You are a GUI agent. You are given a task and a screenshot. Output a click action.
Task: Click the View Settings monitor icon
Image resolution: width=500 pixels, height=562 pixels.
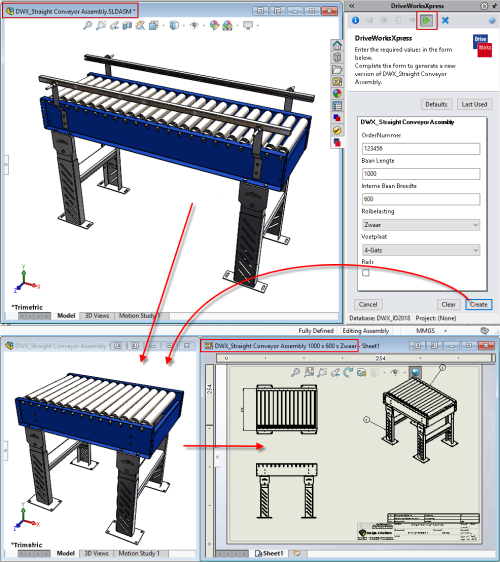[x=248, y=25]
